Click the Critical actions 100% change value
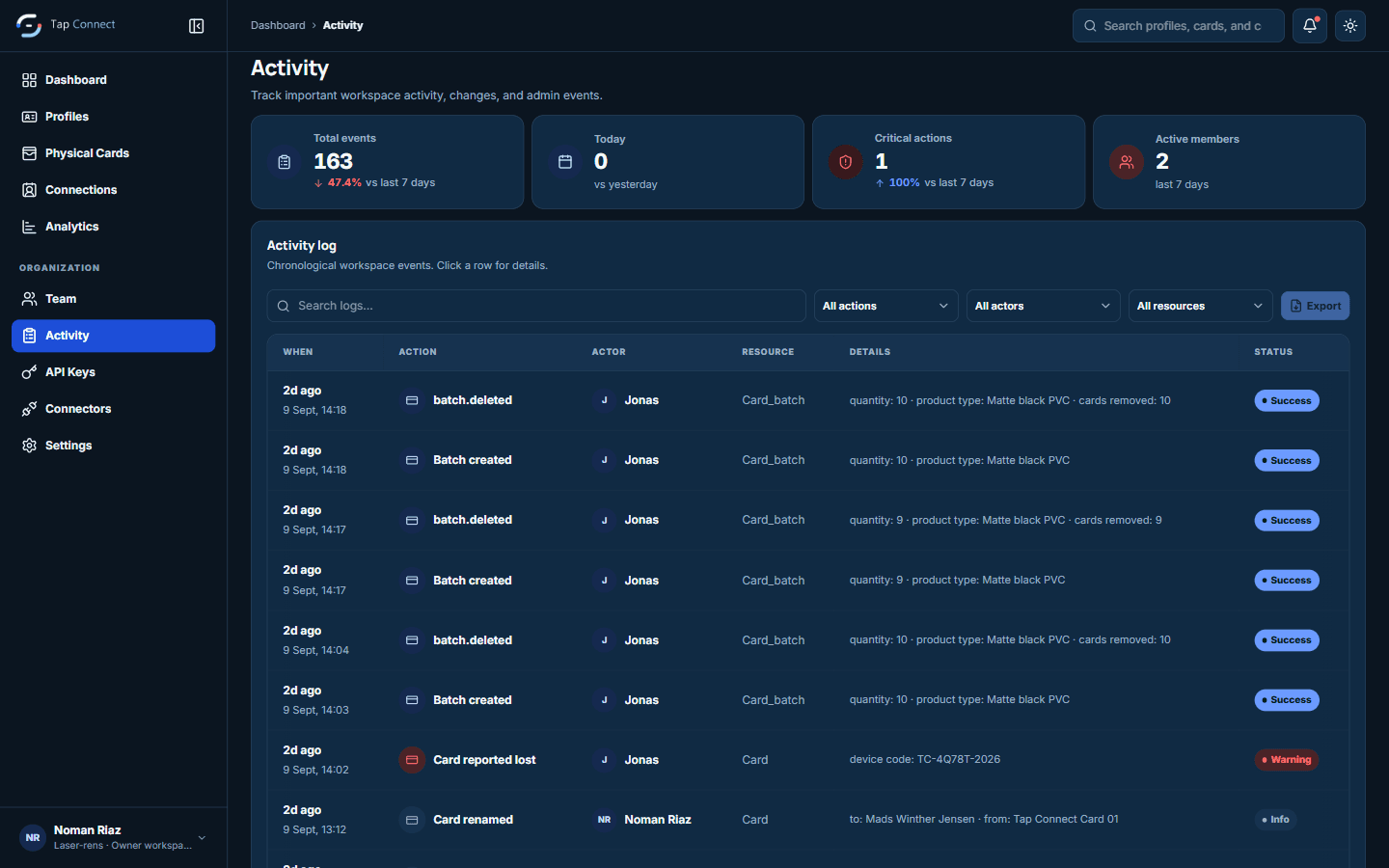 pos(904,182)
